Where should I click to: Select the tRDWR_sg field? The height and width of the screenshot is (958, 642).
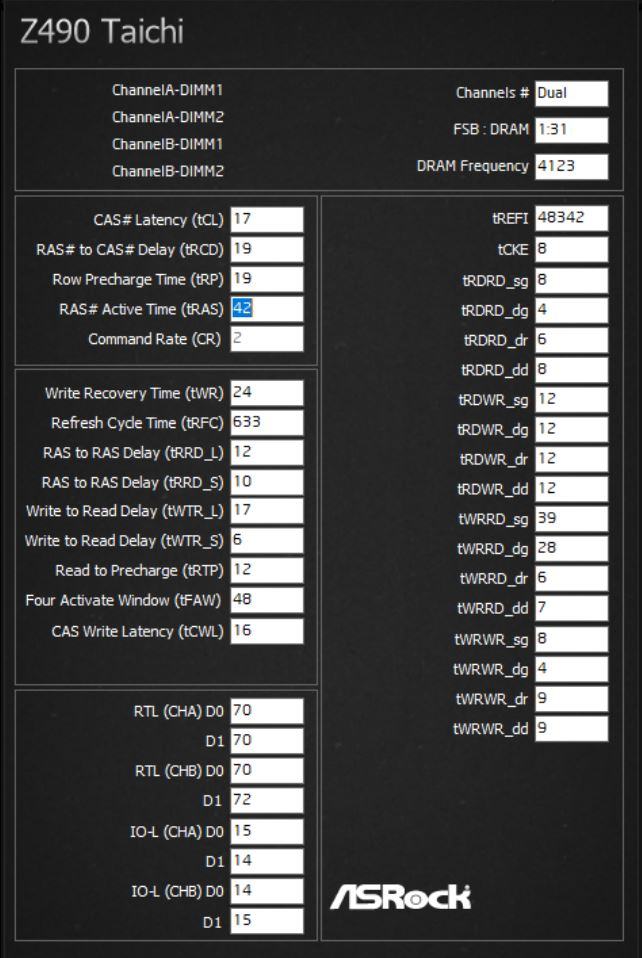(x=572, y=400)
